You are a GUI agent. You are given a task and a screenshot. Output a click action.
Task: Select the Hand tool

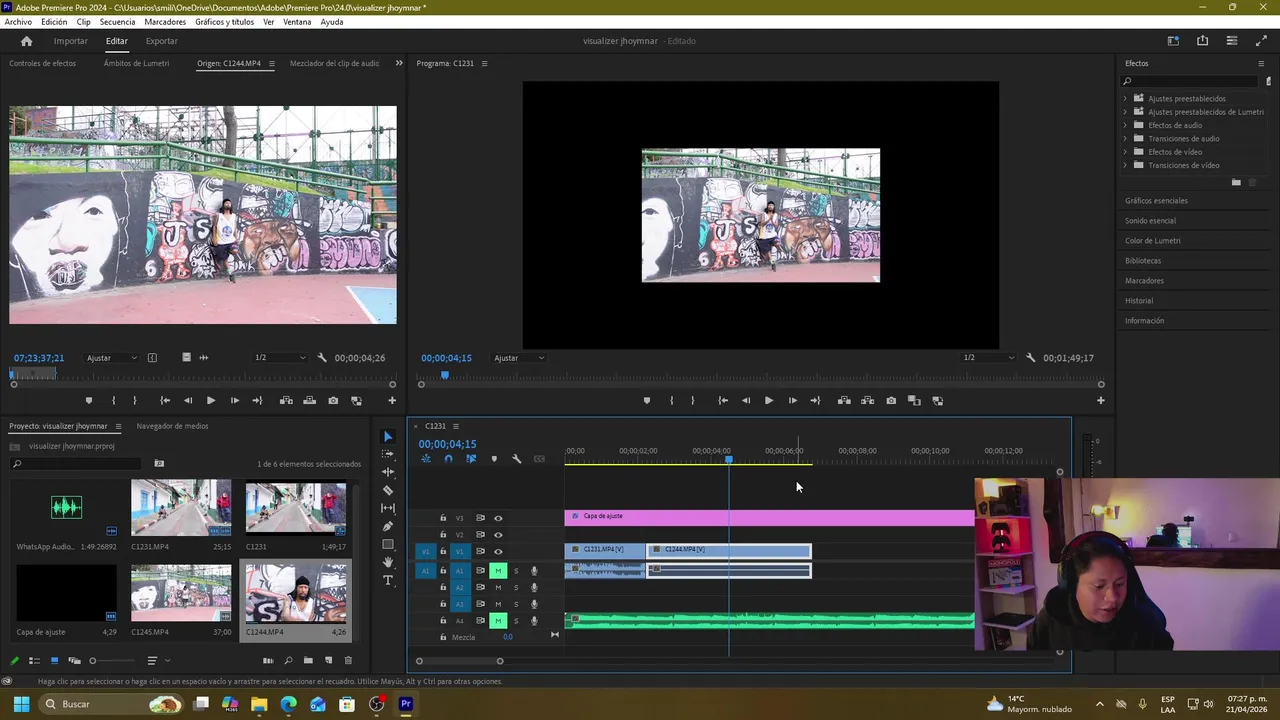tap(388, 563)
